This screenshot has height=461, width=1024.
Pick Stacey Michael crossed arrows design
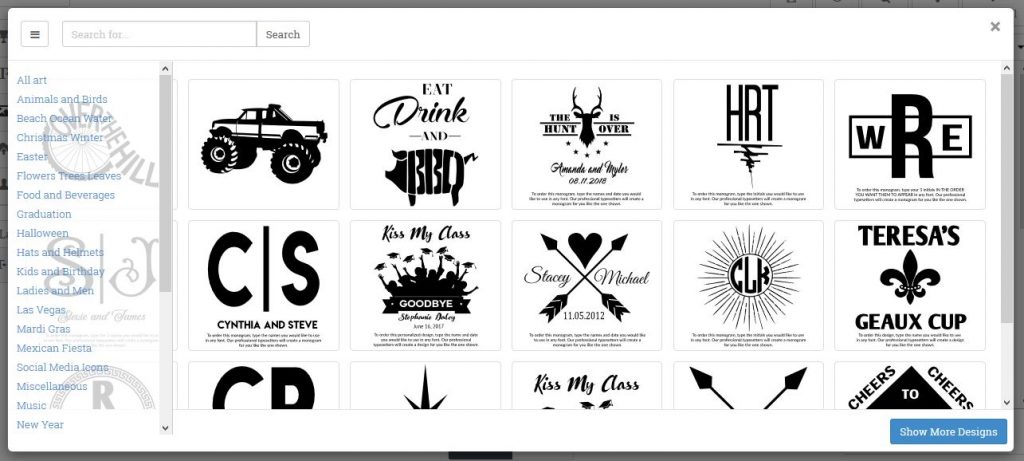pyautogui.click(x=586, y=285)
